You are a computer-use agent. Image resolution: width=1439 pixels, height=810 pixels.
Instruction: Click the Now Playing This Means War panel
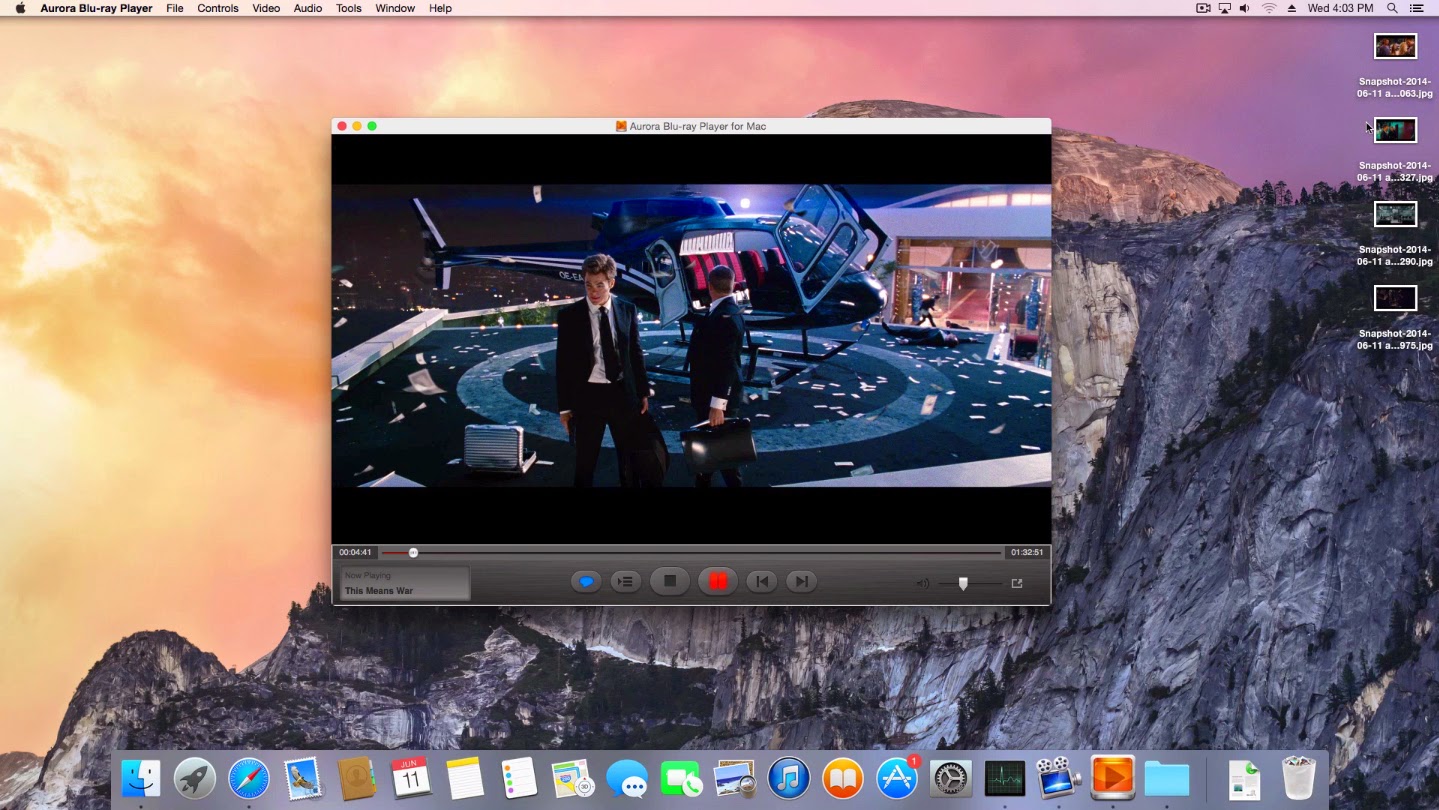(x=404, y=583)
